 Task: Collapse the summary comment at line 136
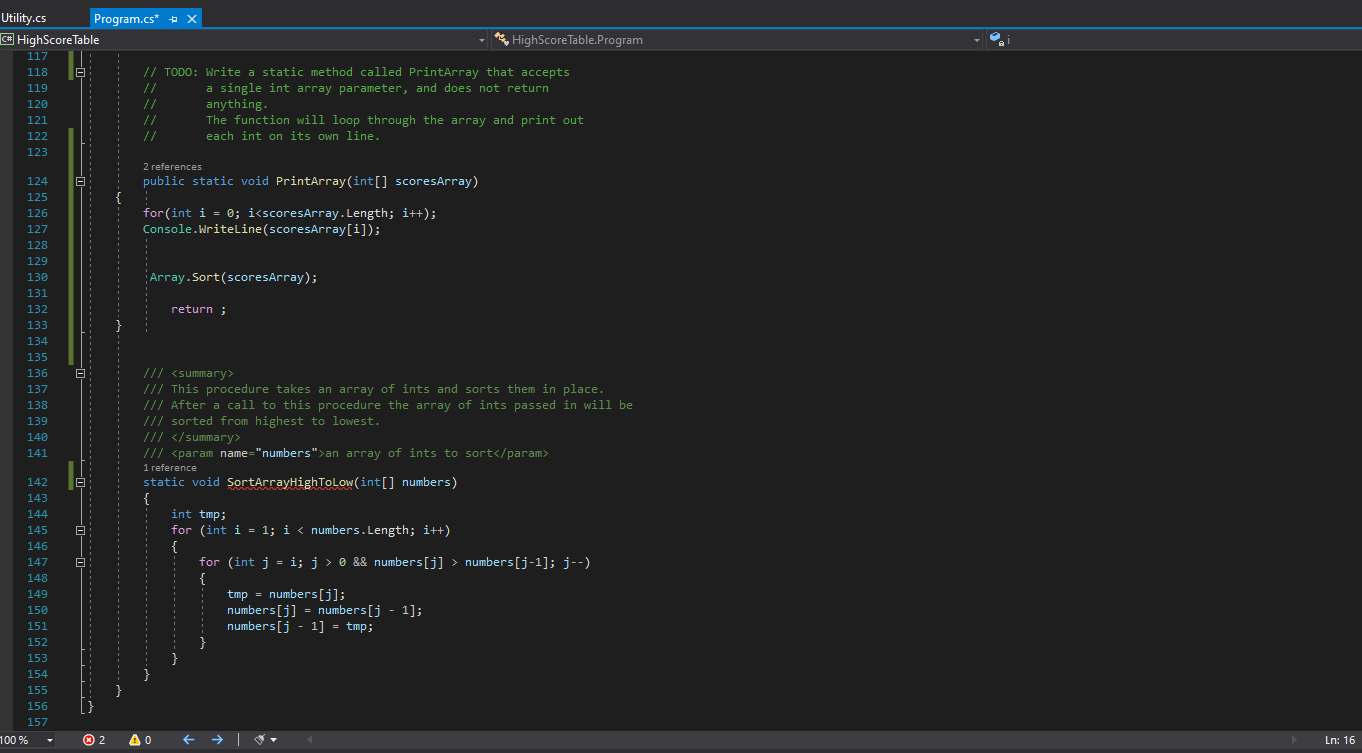[80, 373]
